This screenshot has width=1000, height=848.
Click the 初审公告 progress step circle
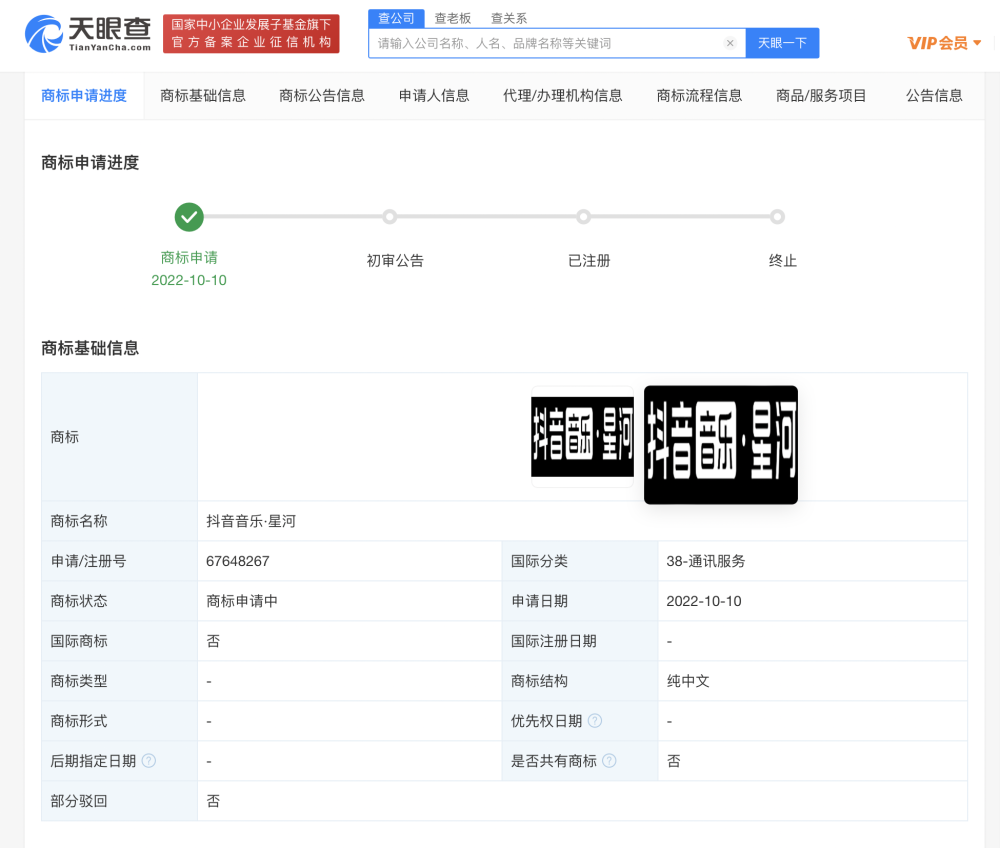tap(390, 217)
